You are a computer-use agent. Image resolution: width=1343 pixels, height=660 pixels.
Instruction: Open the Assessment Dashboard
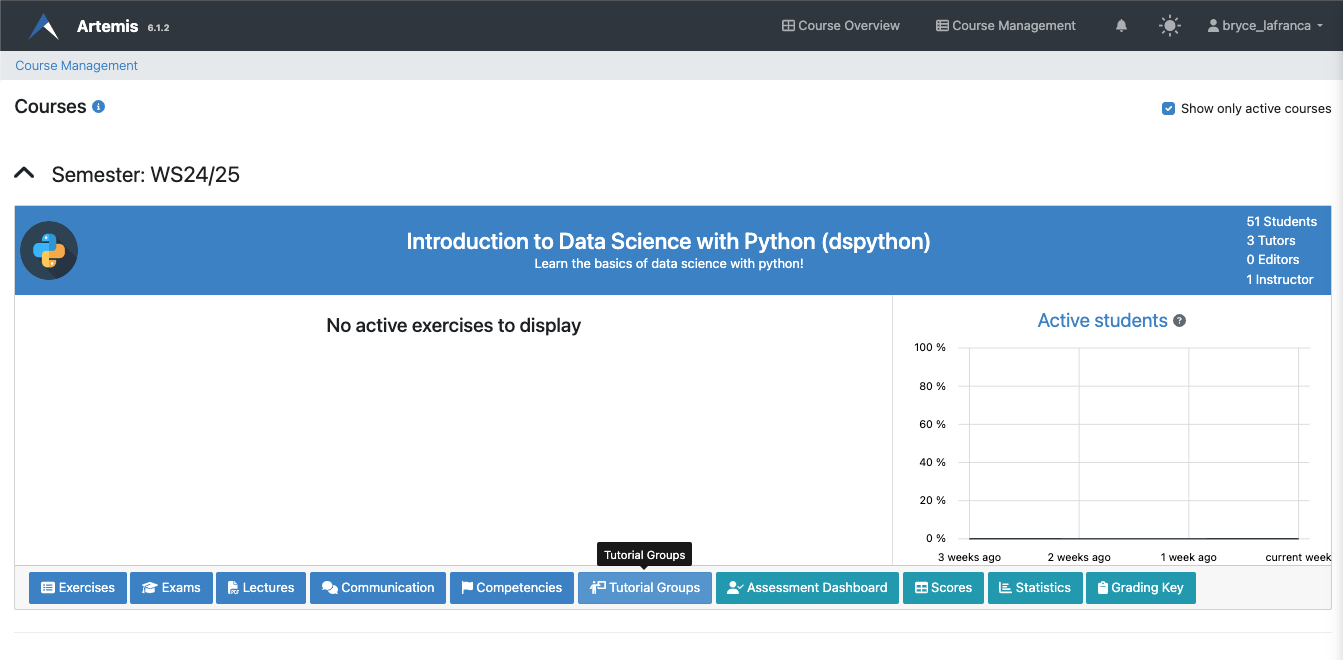click(807, 588)
